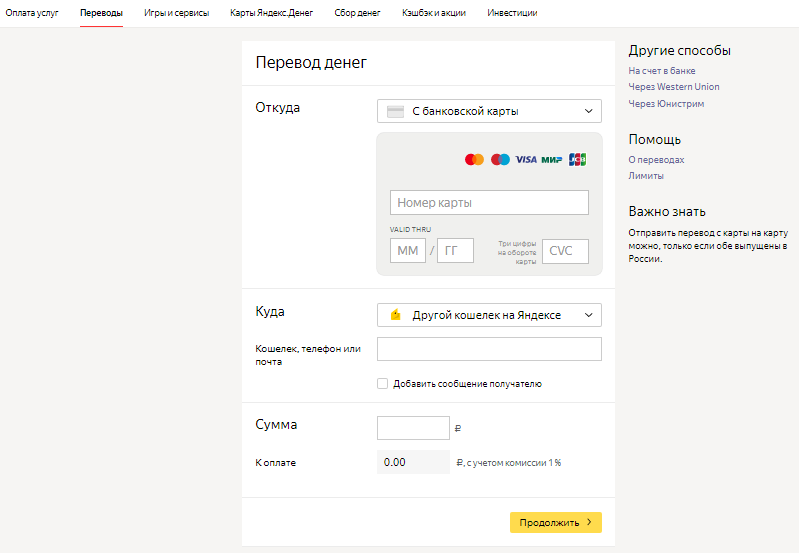Click the с учетом комиссии 1% note
Viewport: 799px width, 553px height.
coord(514,463)
